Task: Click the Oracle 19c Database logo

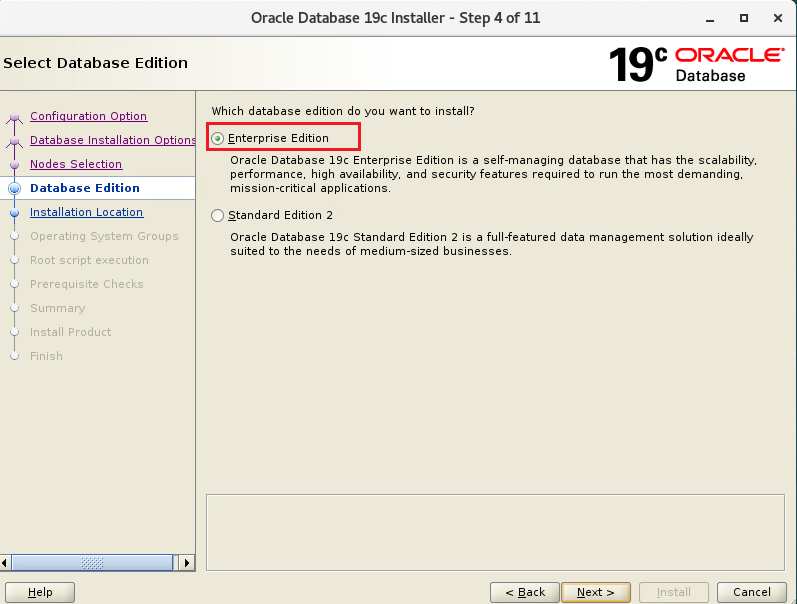Action: coord(696,64)
